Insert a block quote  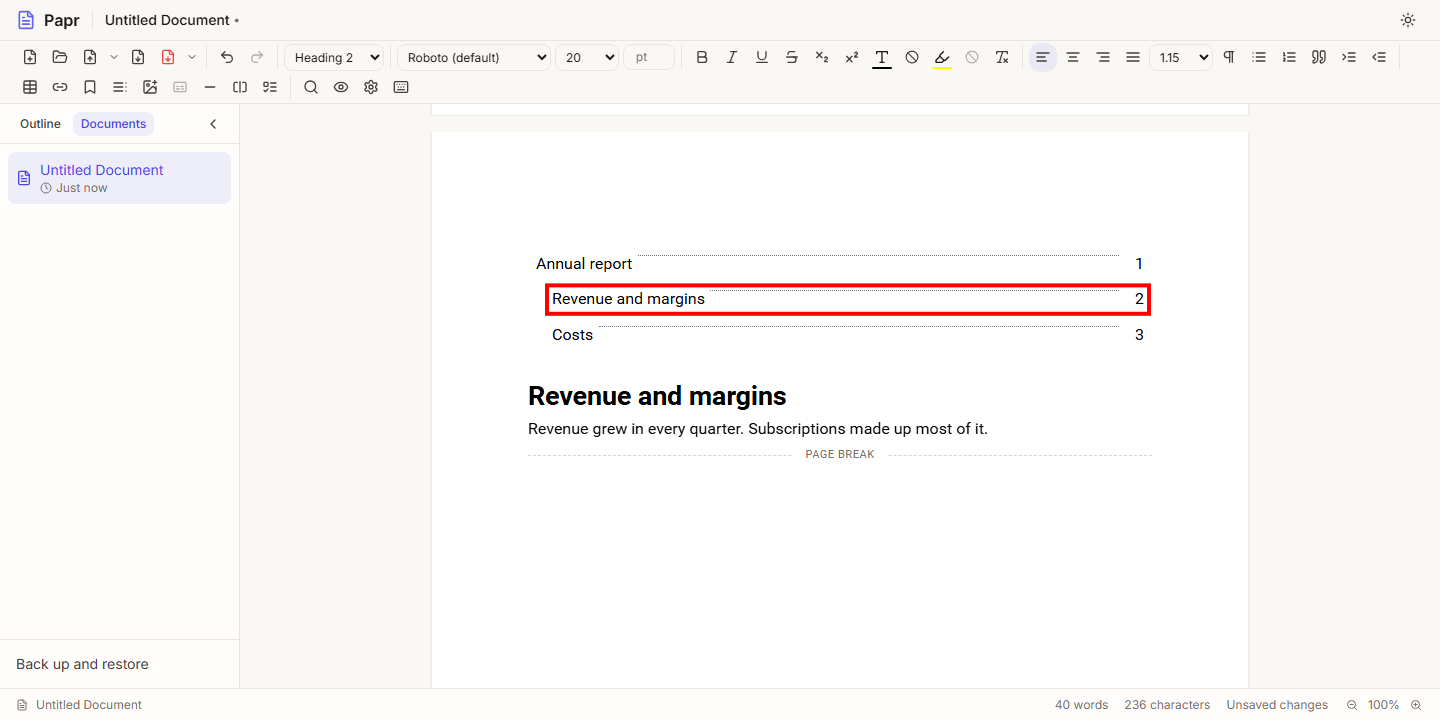[1319, 57]
